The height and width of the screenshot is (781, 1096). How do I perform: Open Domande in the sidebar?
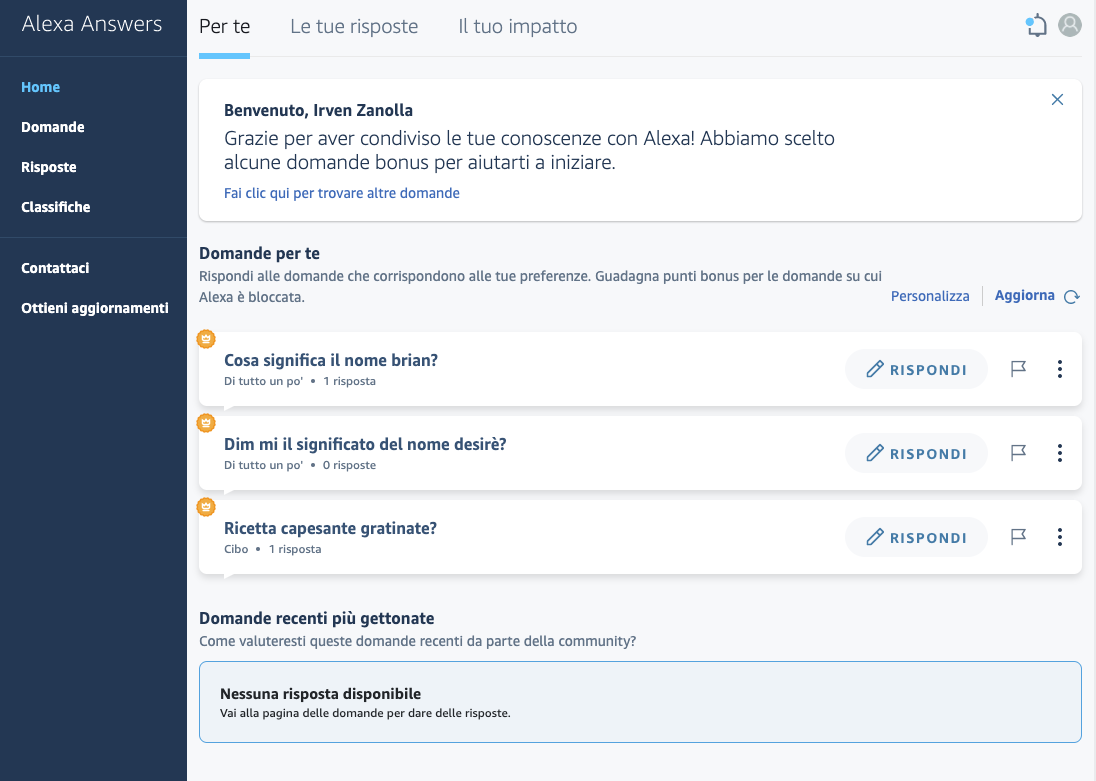[53, 127]
